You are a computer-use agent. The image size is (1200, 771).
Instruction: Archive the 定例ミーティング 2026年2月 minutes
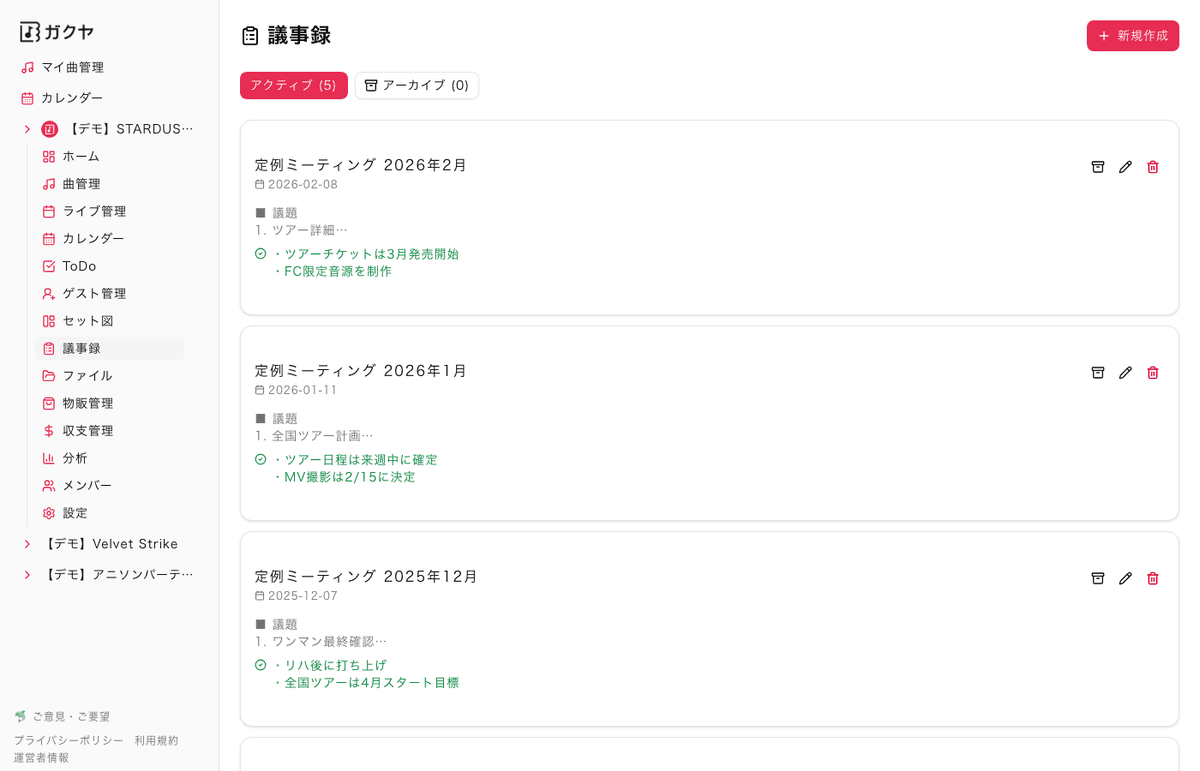(x=1097, y=167)
